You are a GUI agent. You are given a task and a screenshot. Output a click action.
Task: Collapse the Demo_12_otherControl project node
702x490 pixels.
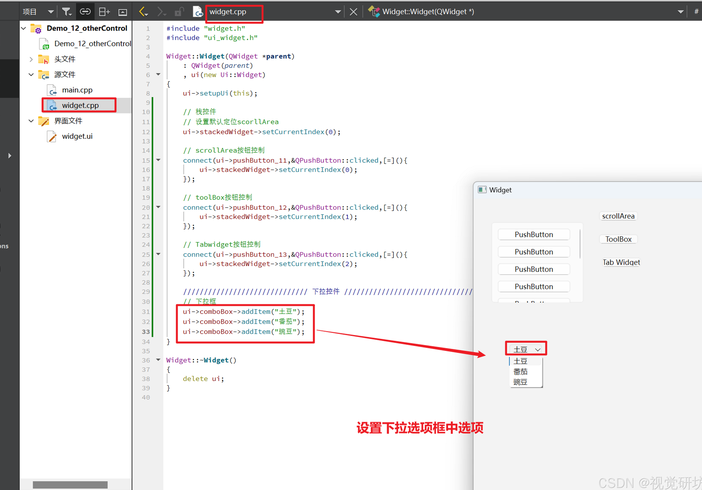point(23,28)
